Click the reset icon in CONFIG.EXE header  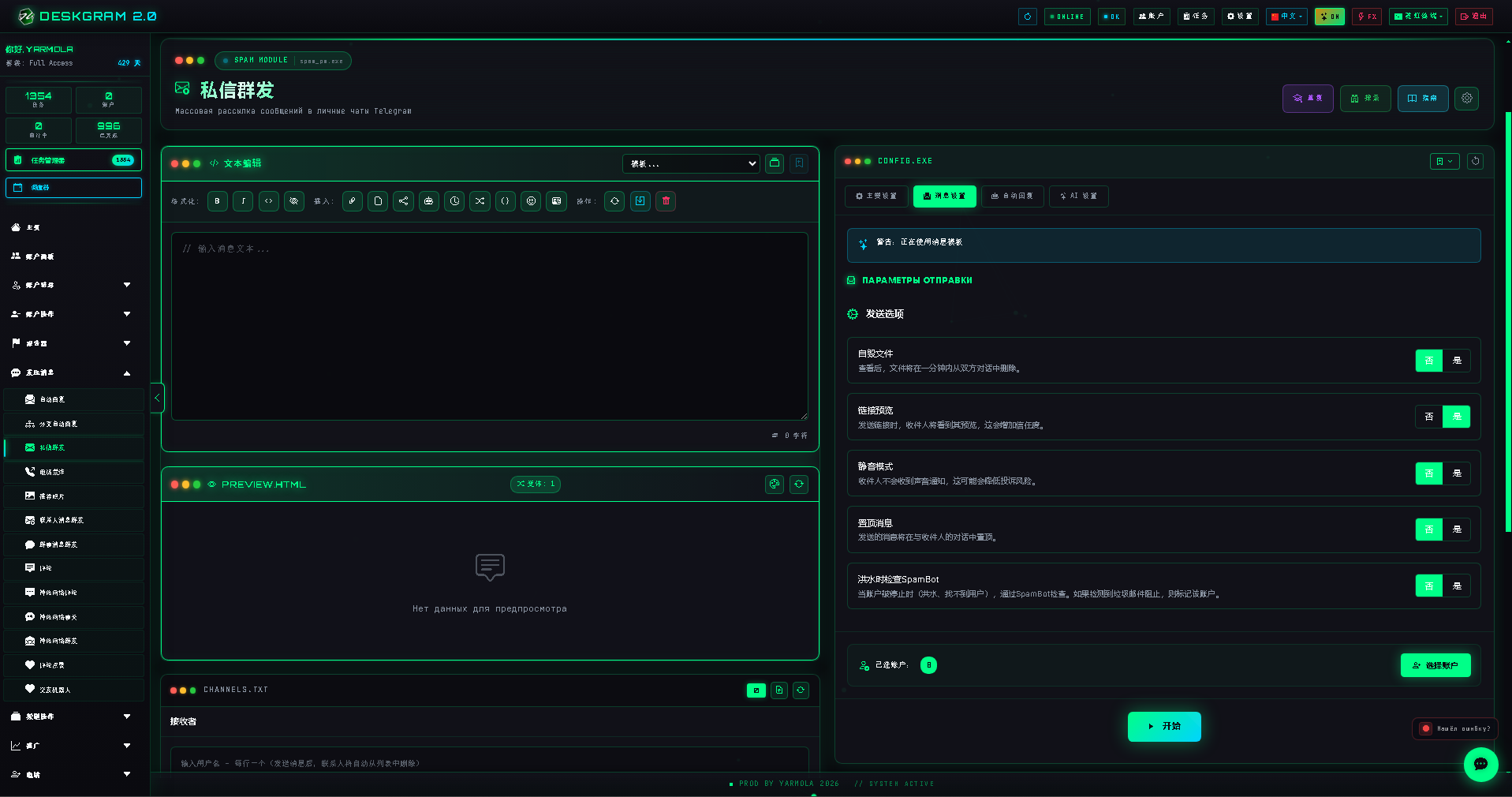pyautogui.click(x=1475, y=161)
